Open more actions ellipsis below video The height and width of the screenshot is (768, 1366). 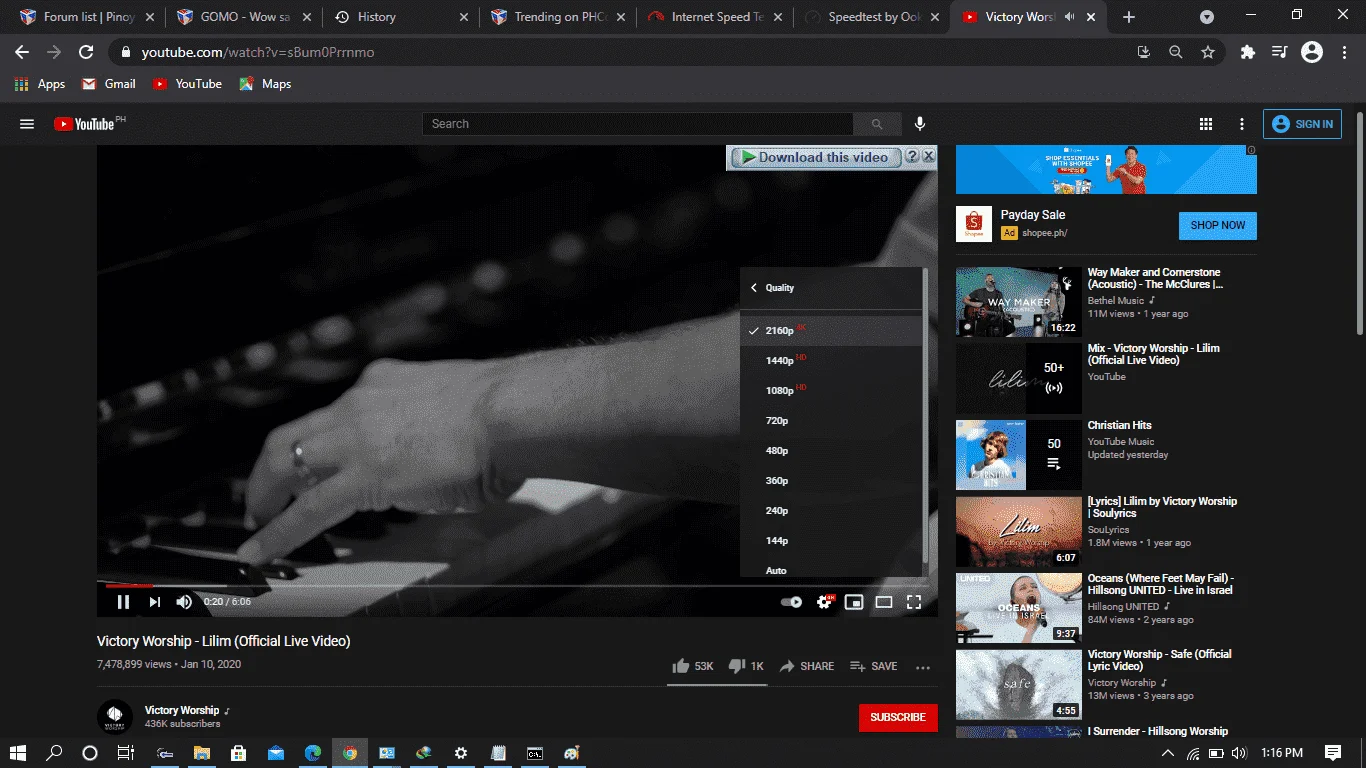(x=923, y=667)
